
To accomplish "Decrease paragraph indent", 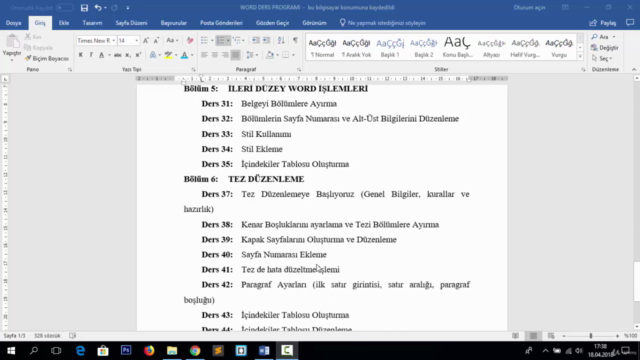I will (256, 40).
